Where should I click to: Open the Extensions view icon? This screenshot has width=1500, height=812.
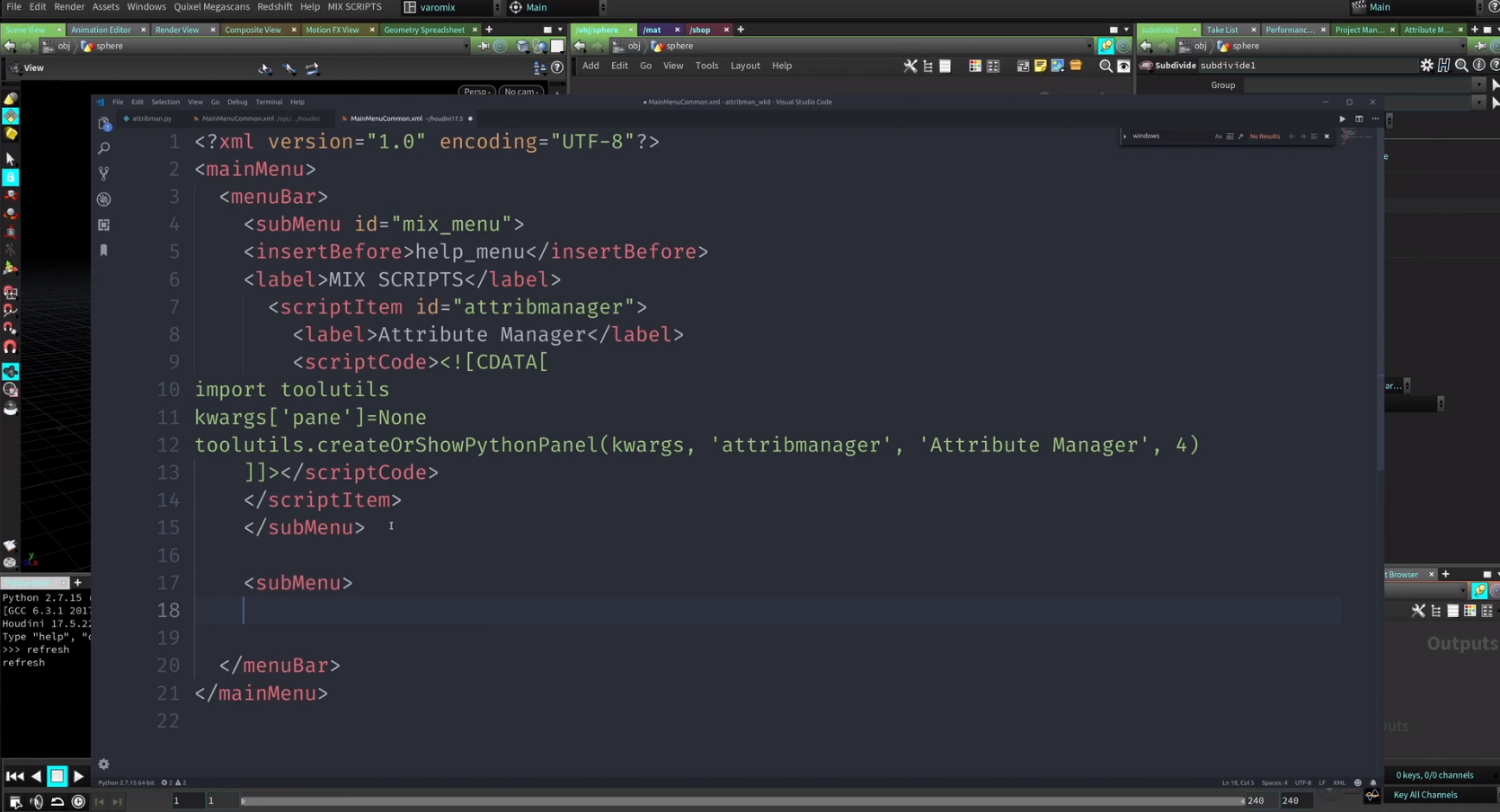tap(104, 225)
